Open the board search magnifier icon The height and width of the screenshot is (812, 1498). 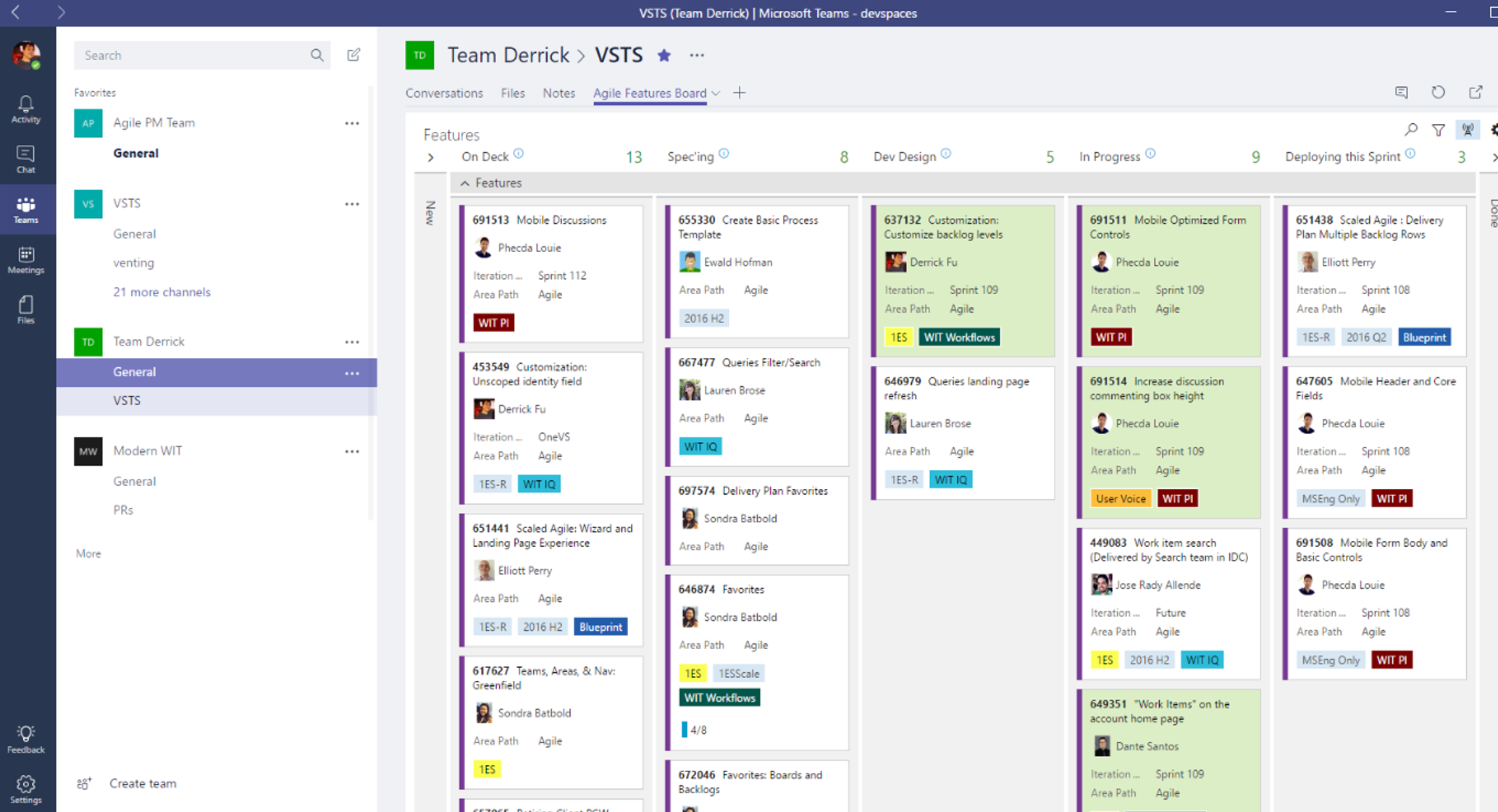point(1411,130)
